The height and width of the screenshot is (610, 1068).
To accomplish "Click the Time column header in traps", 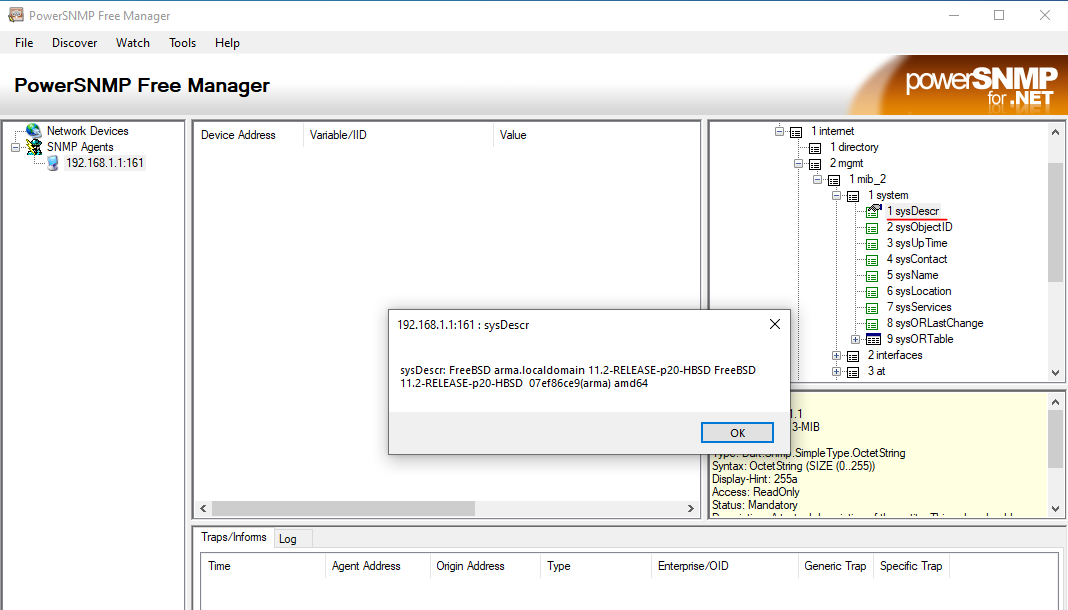I will 263,566.
